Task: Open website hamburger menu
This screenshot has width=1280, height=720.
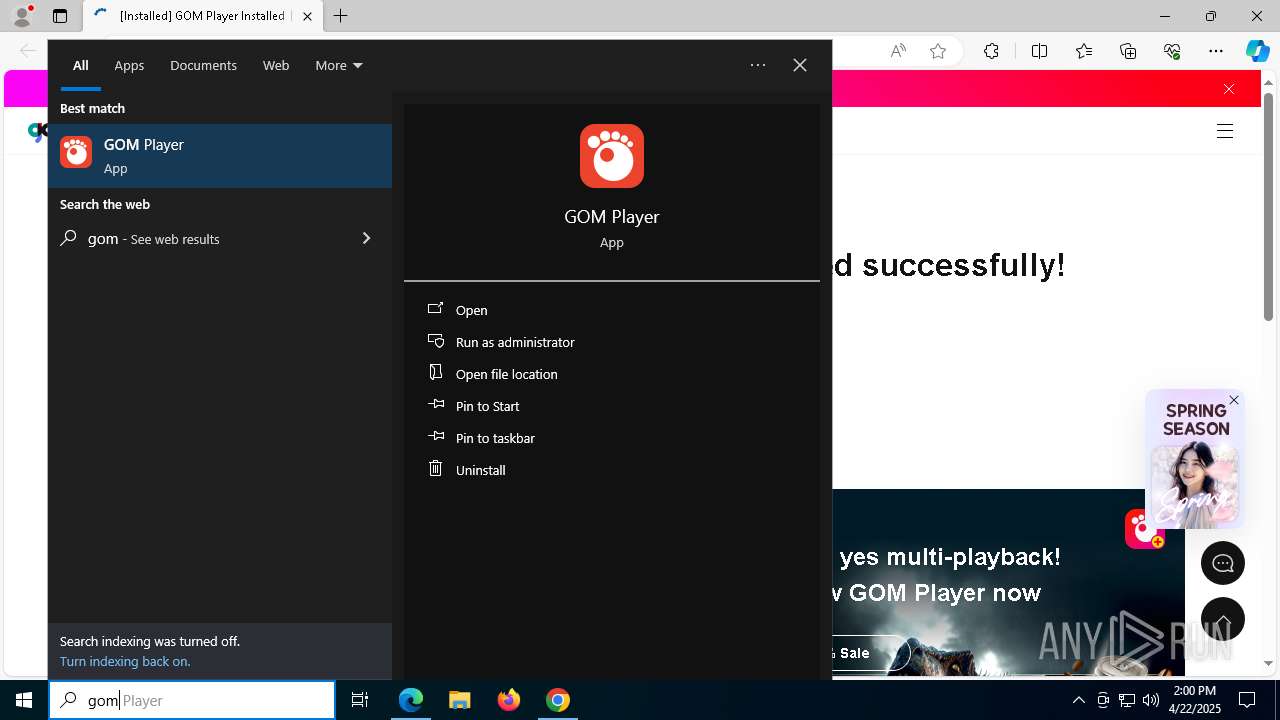Action: tap(1225, 131)
